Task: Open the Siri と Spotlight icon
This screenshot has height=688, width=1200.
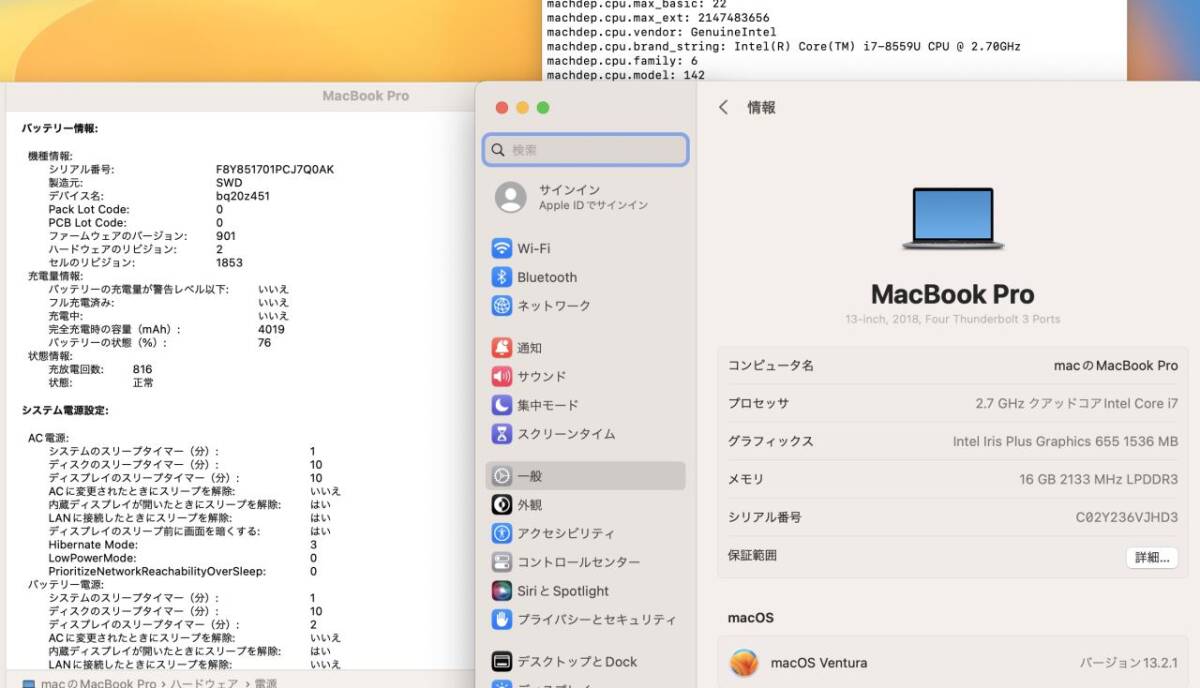Action: (x=501, y=591)
